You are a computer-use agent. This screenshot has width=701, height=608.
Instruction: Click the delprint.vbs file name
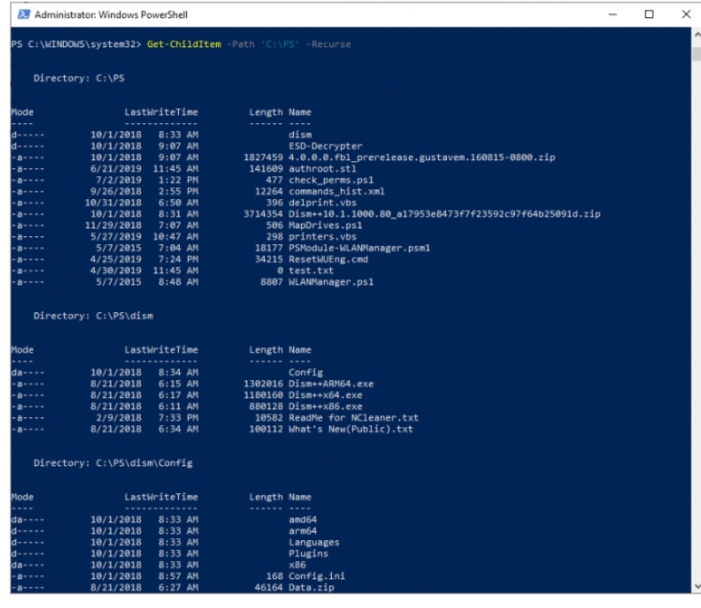point(322,203)
